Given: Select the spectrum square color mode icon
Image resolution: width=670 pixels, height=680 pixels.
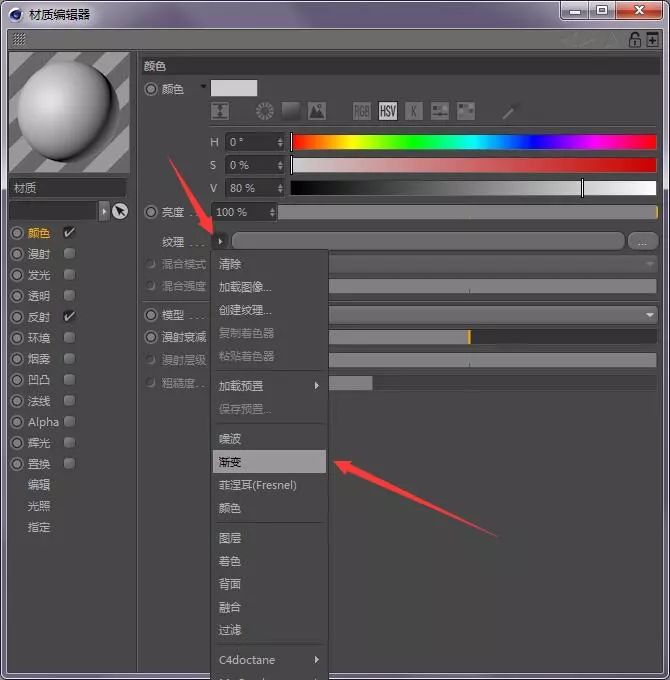Looking at the screenshot, I should [x=291, y=111].
